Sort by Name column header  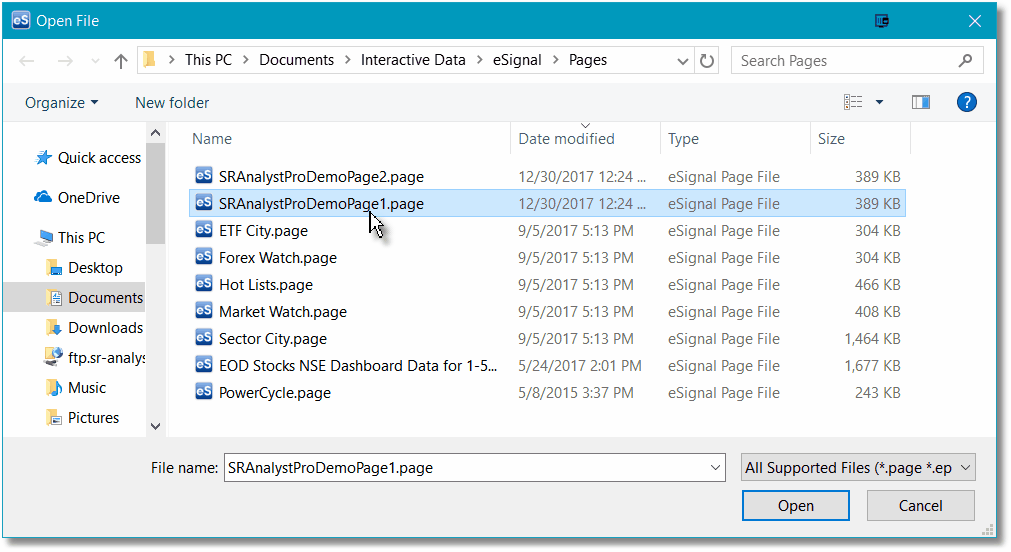click(212, 139)
